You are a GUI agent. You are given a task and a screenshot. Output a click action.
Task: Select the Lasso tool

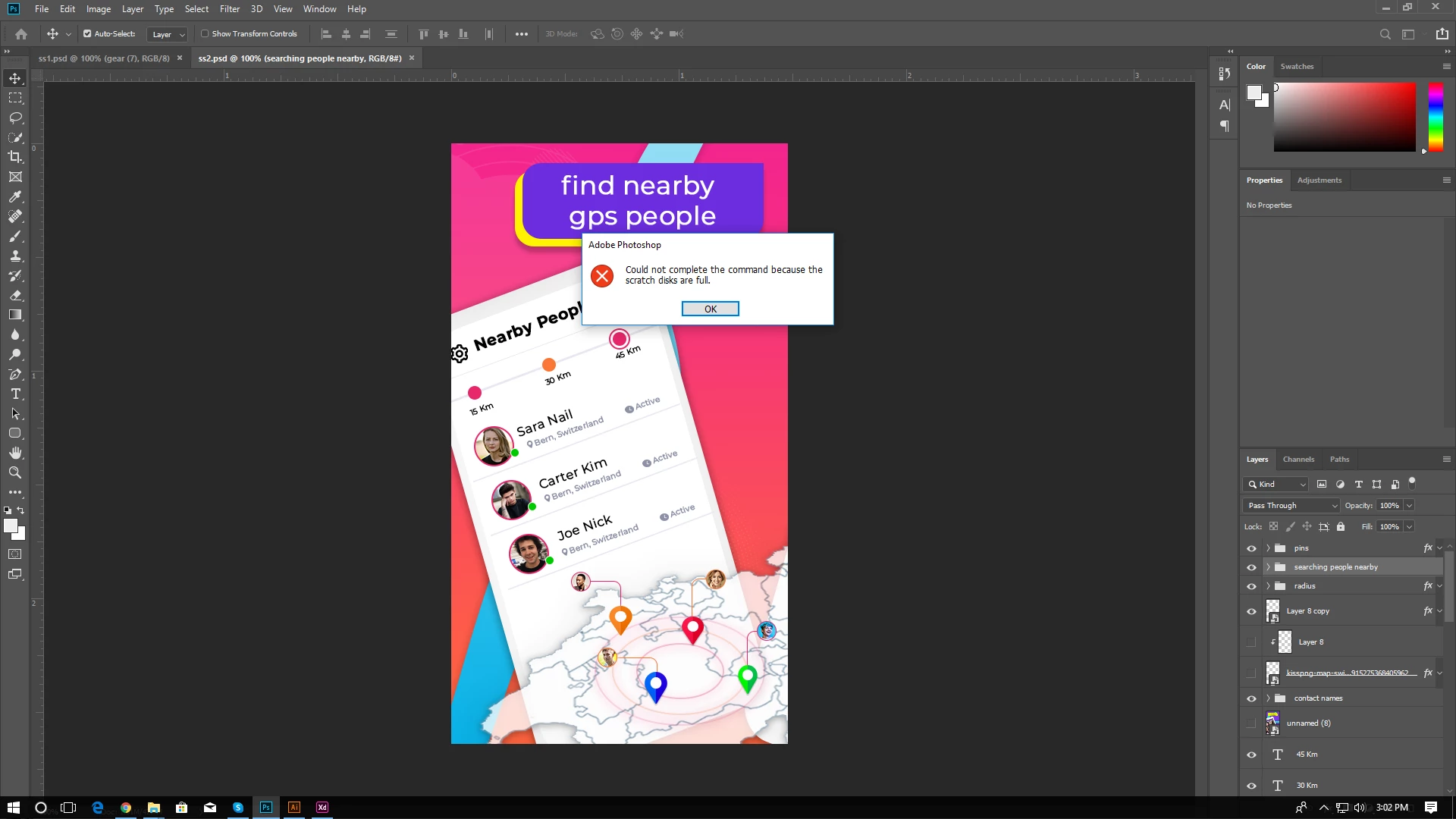pyautogui.click(x=15, y=118)
